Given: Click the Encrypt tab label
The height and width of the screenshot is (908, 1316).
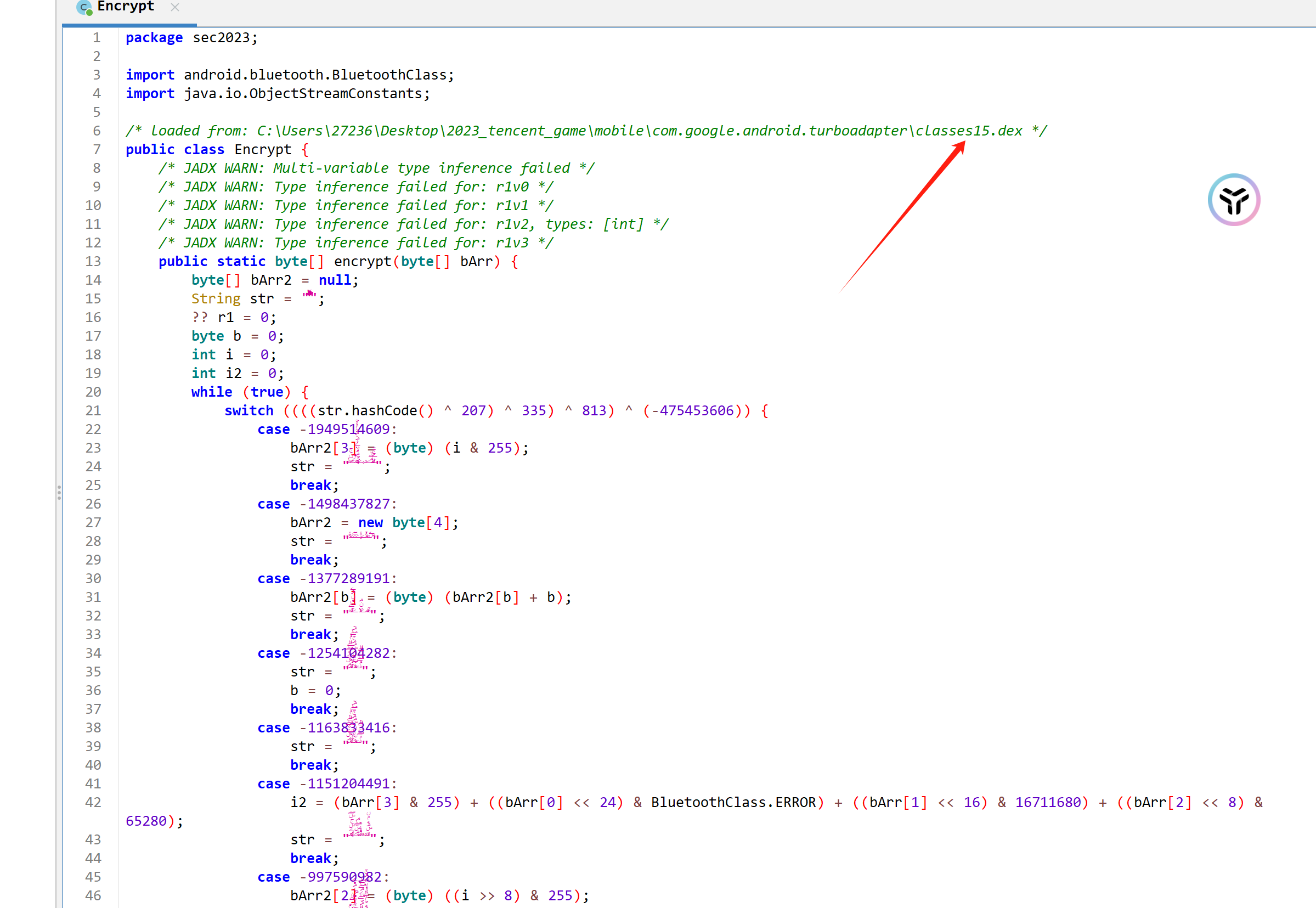Looking at the screenshot, I should [126, 7].
